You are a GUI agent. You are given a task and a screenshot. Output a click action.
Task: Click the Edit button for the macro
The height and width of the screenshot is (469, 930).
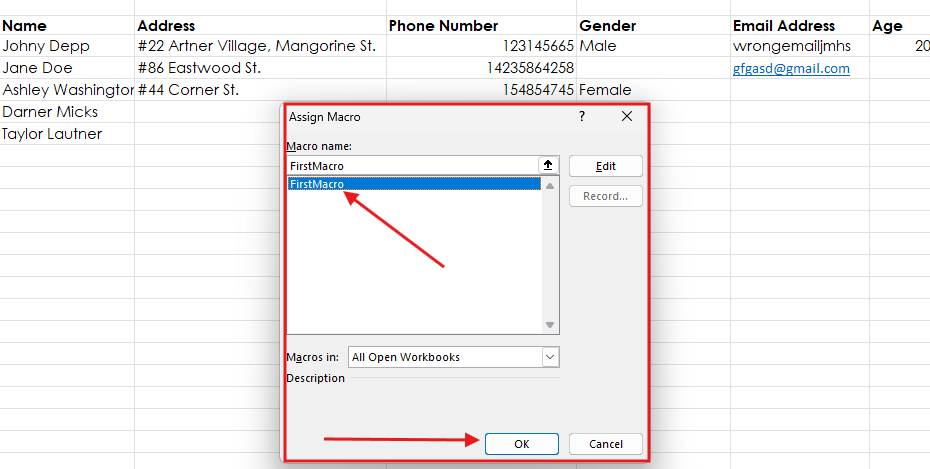pyautogui.click(x=605, y=166)
